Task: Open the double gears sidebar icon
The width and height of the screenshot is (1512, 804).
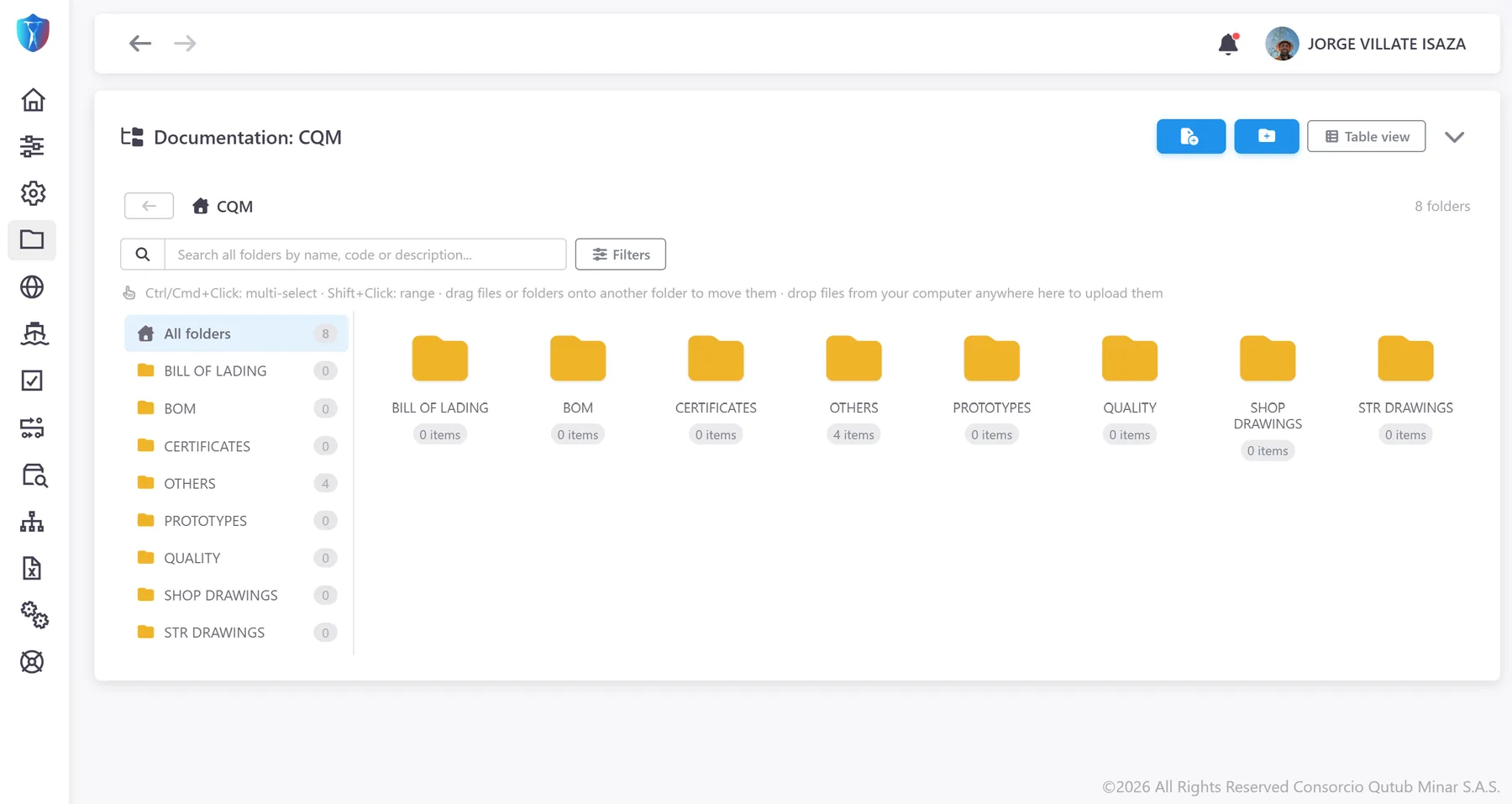Action: (x=34, y=615)
